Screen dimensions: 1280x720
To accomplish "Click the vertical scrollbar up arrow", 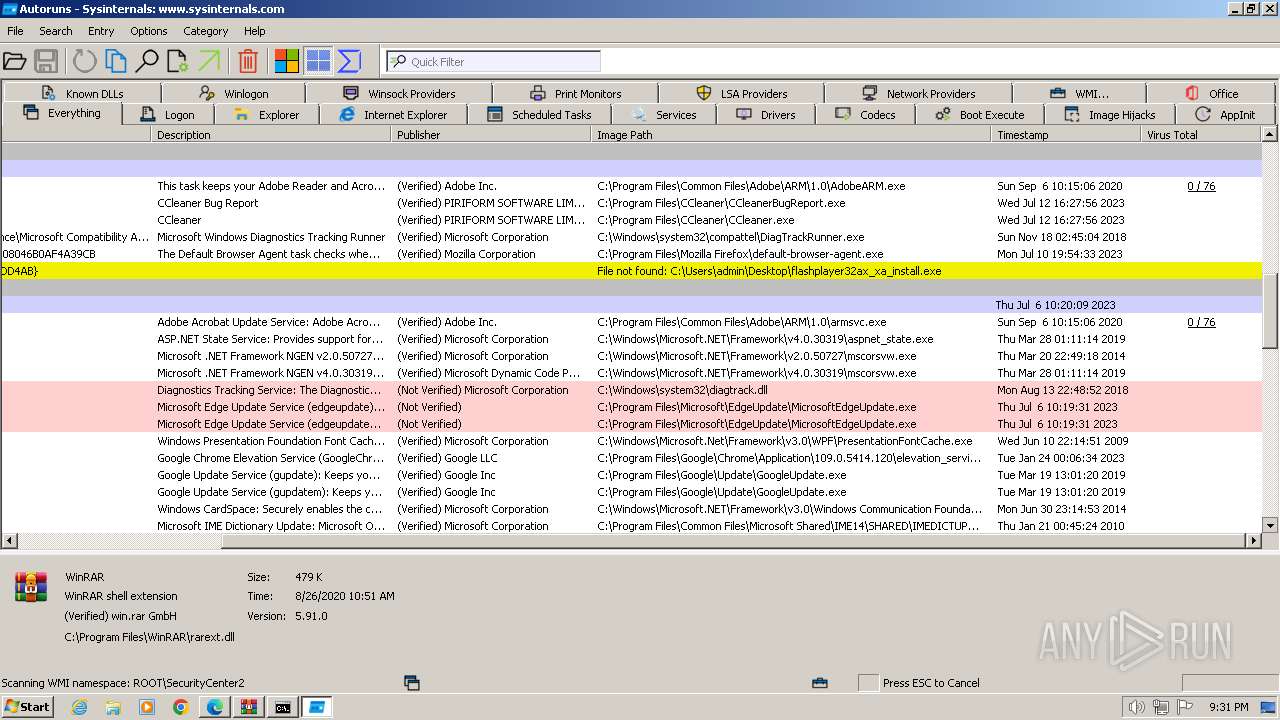I will 1270,134.
